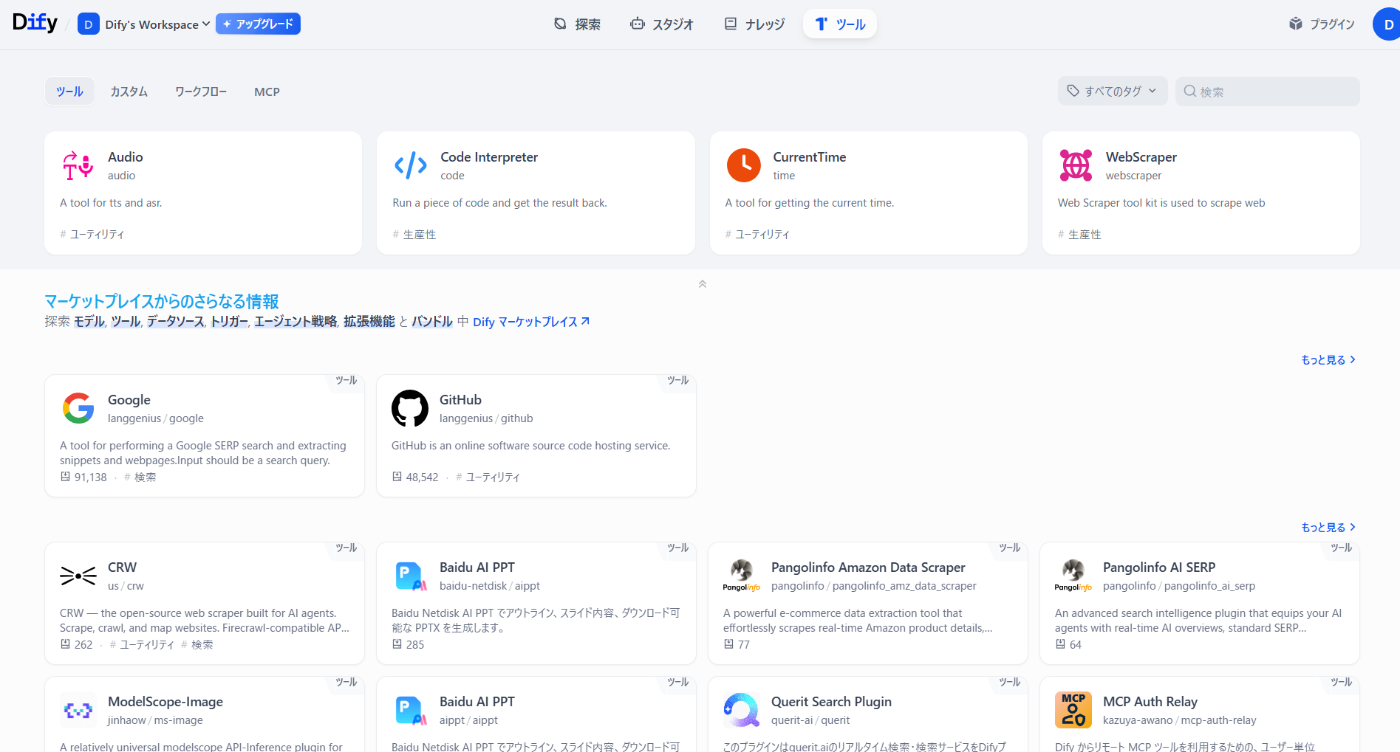The image size is (1400, 752).
Task: Switch to the MCP sub-tab
Action: [x=267, y=91]
